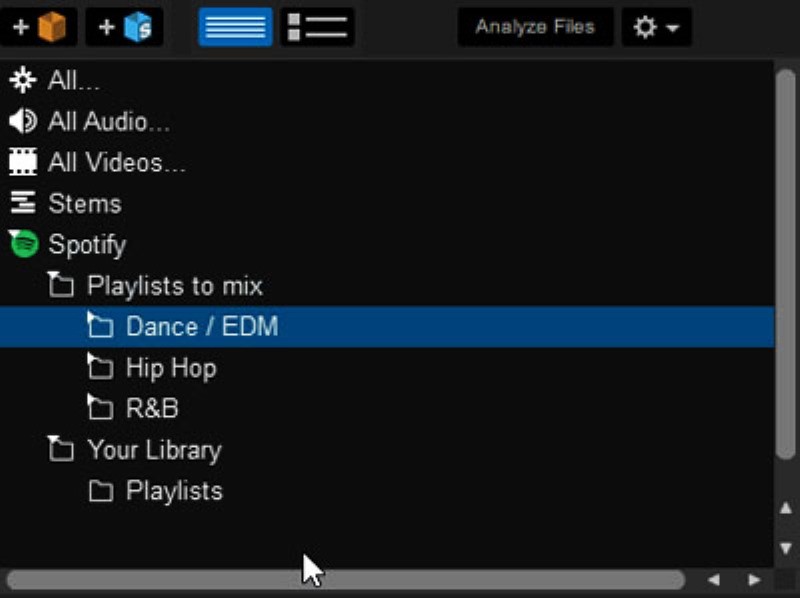This screenshot has width=800, height=598.
Task: Click the horizontal scrollbar thumb
Action: click(x=345, y=580)
